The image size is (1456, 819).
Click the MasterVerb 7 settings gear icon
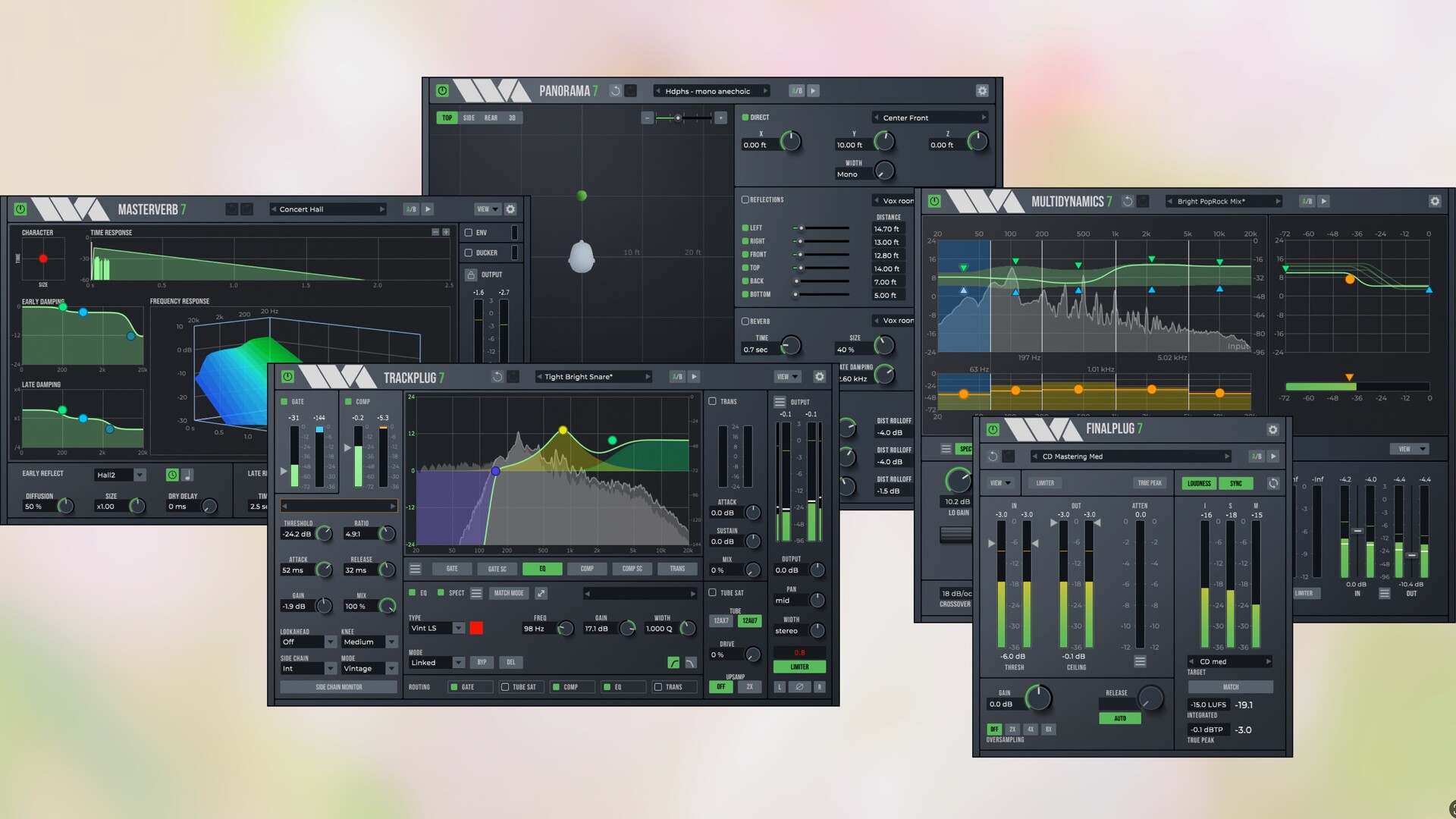[510, 209]
